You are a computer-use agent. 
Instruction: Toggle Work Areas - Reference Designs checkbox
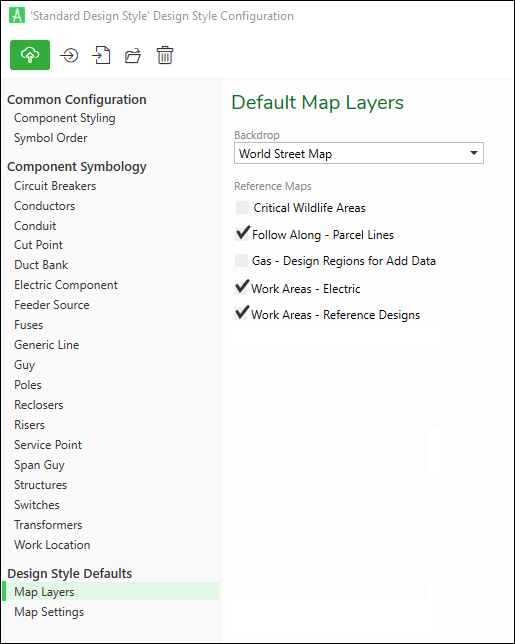[241, 314]
